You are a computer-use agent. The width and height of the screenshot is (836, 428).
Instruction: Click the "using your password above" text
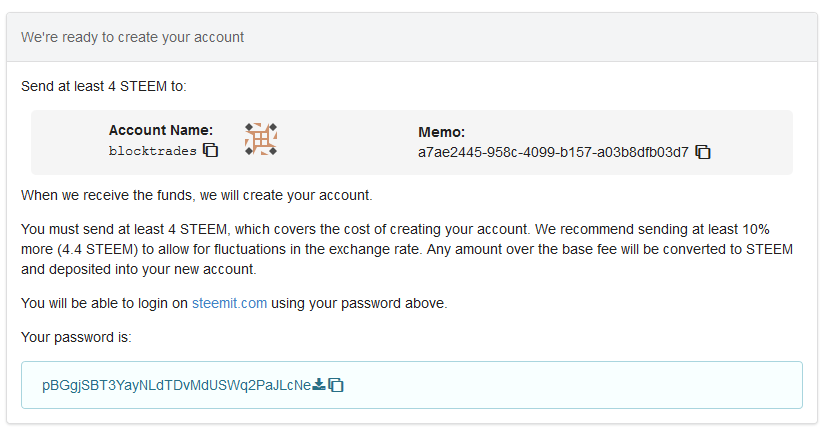(359, 303)
